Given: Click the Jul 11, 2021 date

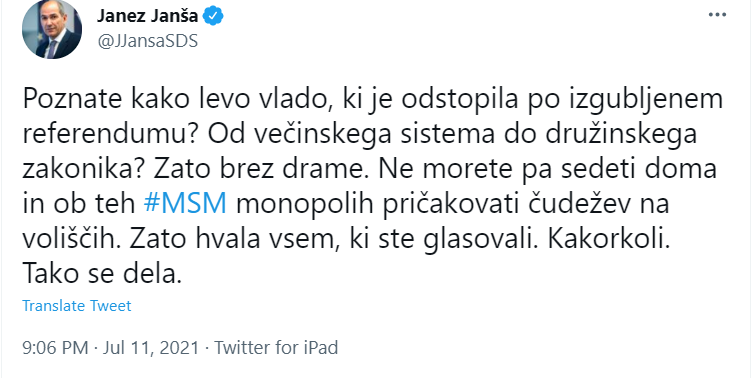Looking at the screenshot, I should tap(151, 347).
